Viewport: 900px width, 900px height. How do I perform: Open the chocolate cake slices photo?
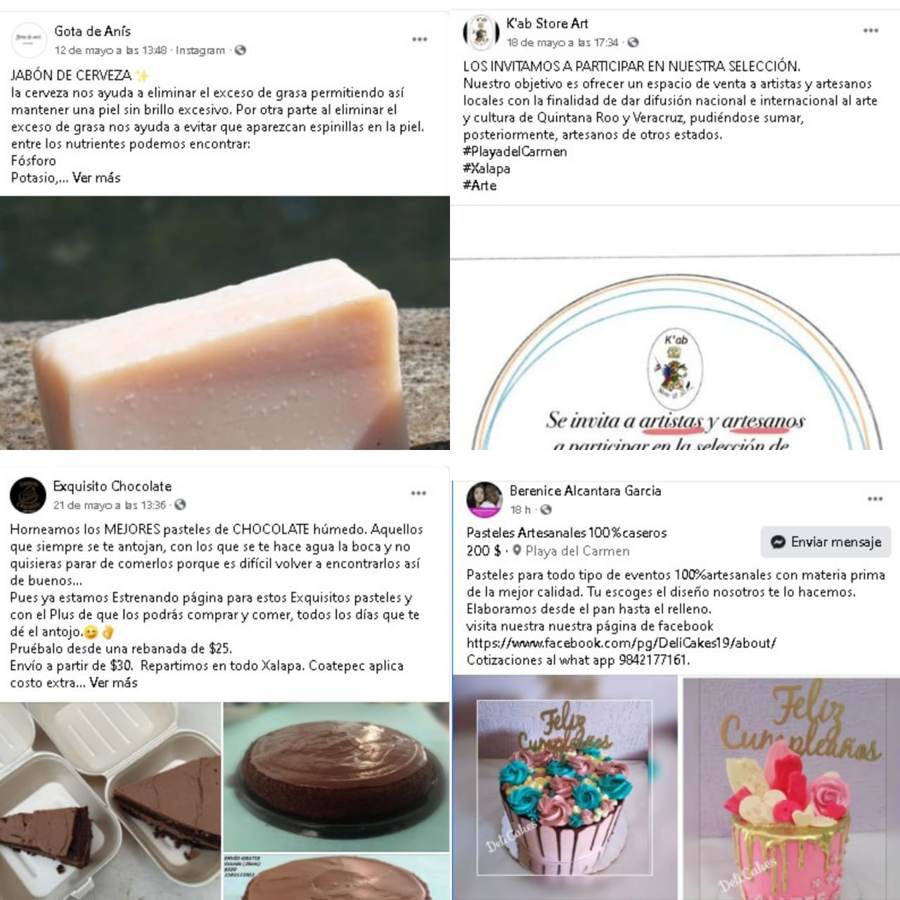point(110,801)
